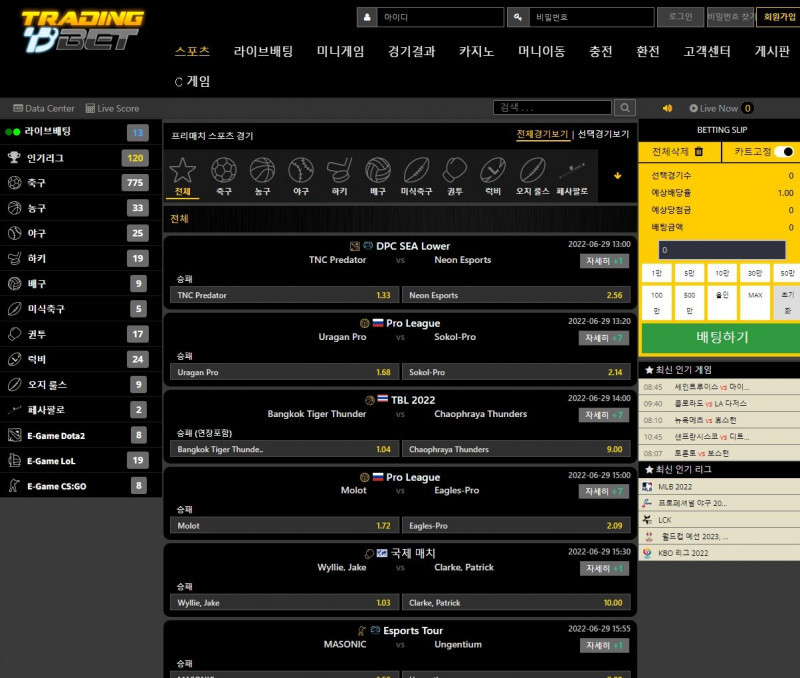Switch to 선택경기보기 tab
Screen dimensions: 800x678
click(x=603, y=134)
